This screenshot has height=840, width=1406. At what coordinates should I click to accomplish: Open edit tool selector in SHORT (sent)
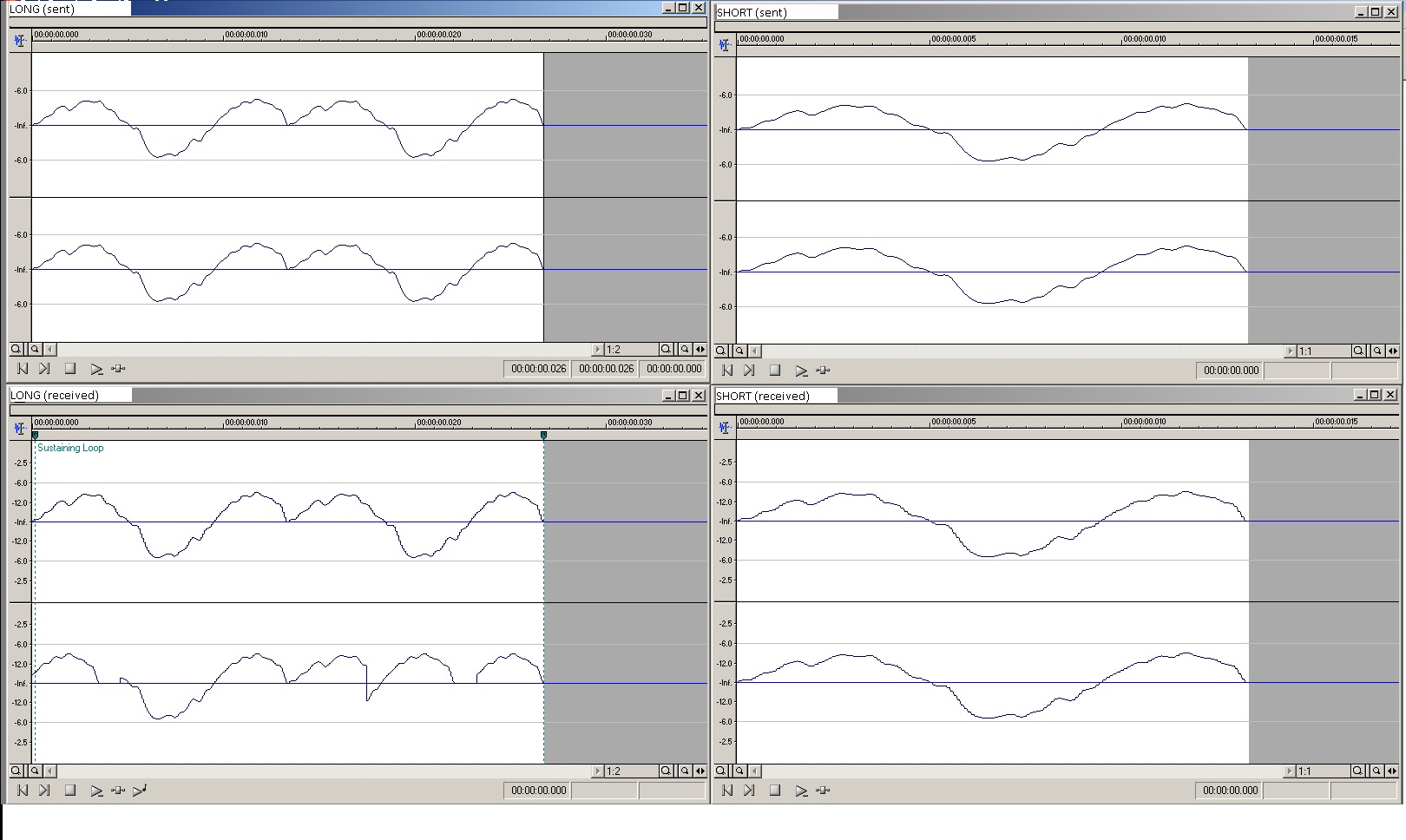pyautogui.click(x=725, y=44)
